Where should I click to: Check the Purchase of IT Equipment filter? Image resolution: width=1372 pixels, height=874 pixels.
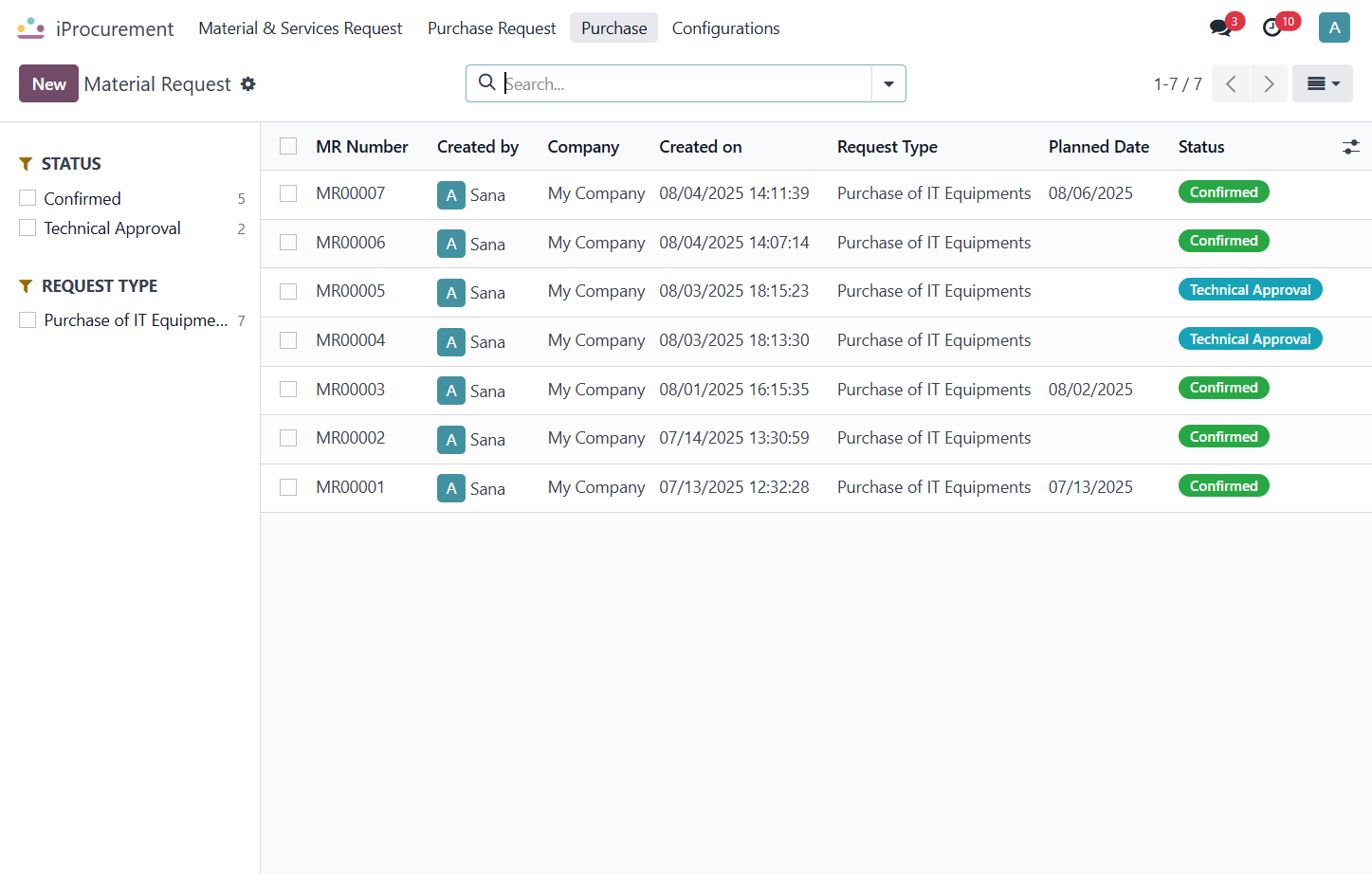27,319
